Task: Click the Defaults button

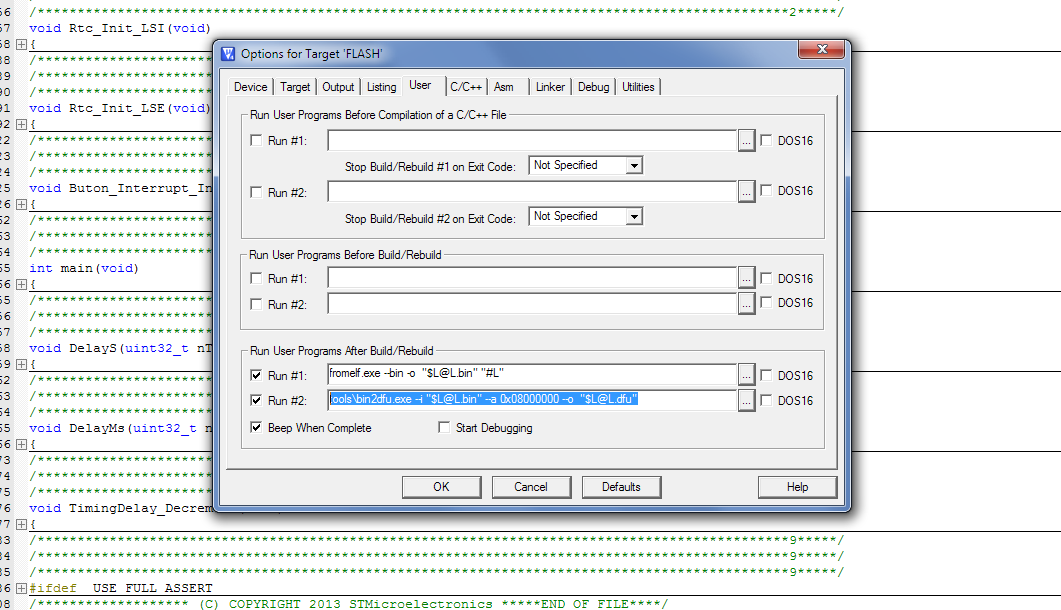Action: point(621,487)
